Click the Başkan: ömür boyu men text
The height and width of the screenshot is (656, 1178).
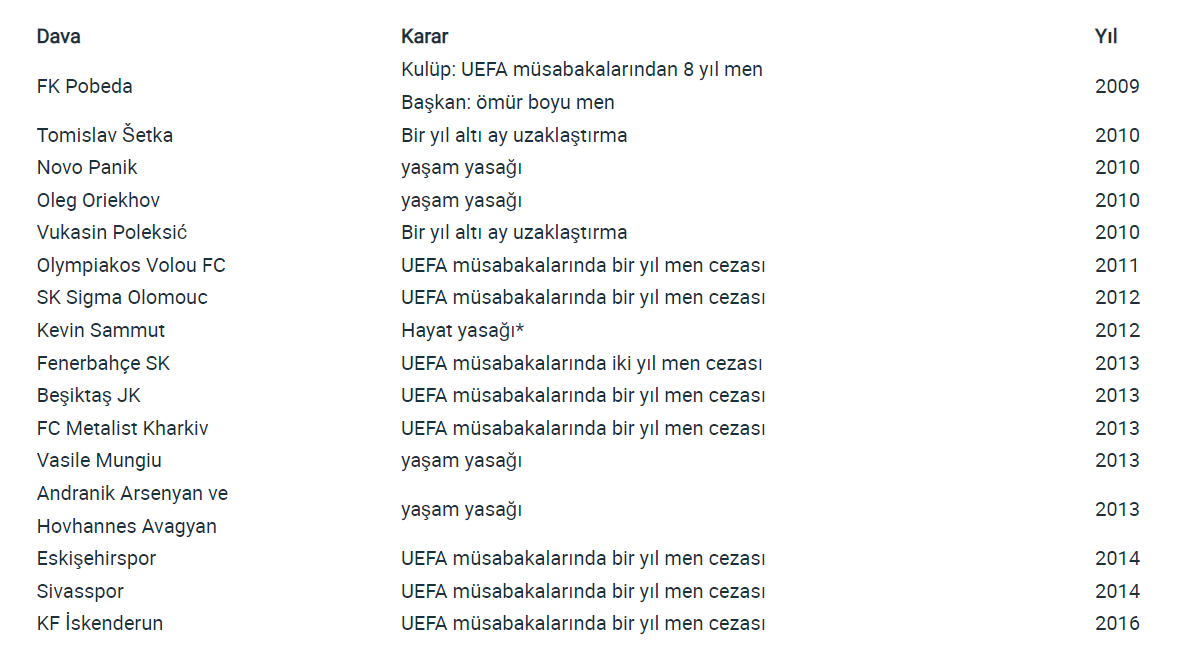[x=508, y=102]
